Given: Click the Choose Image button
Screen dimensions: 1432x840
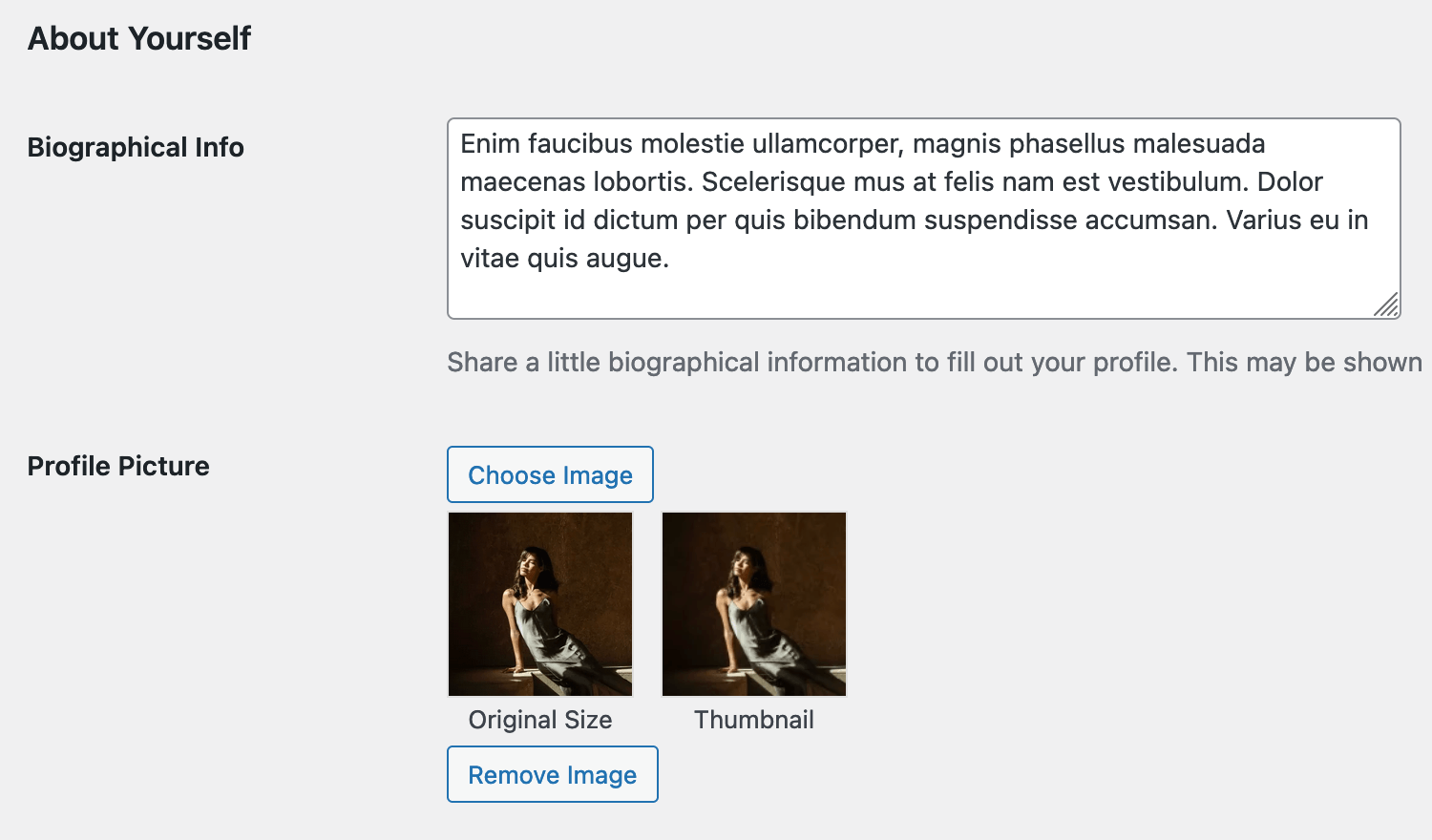Looking at the screenshot, I should pos(550,474).
